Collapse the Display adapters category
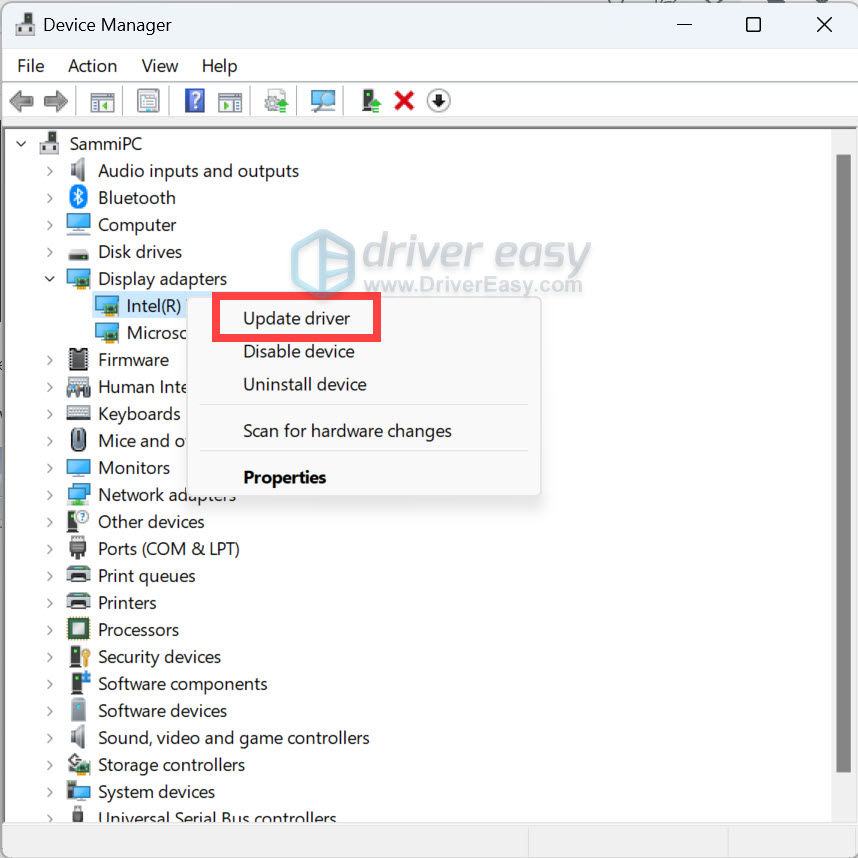 point(50,279)
